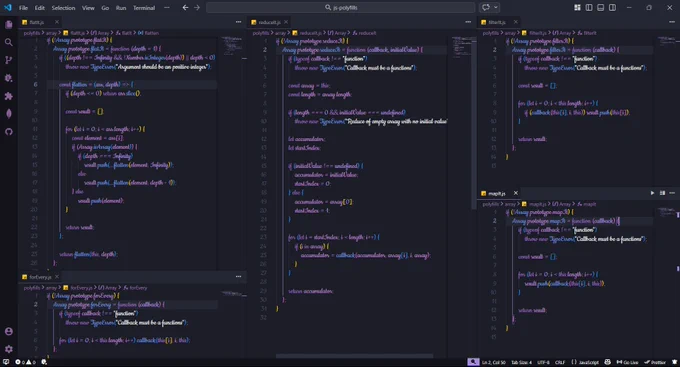Open the Edit menu
The image size is (680, 367).
coord(39,8)
